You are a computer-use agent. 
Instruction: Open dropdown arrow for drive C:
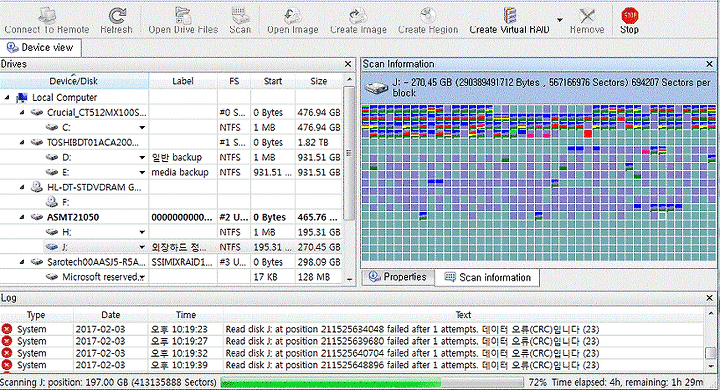(142, 128)
